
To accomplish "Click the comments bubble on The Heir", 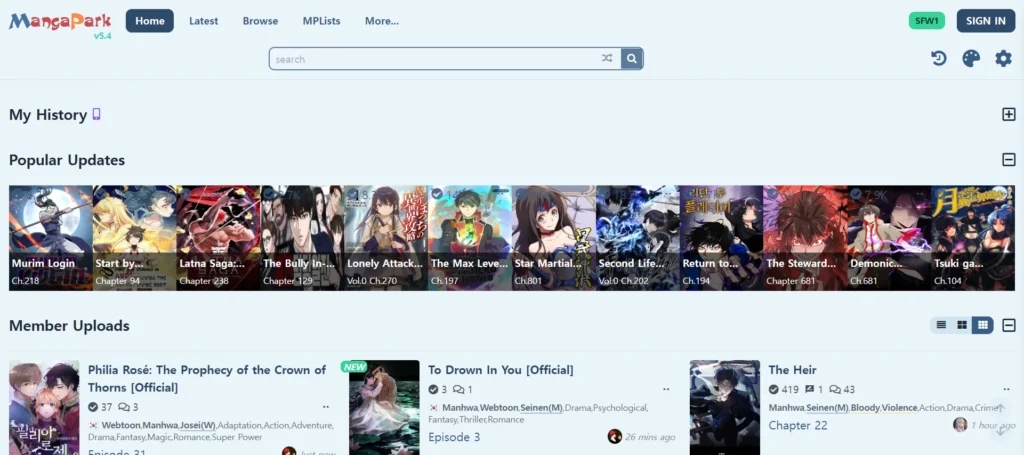I will pos(835,390).
